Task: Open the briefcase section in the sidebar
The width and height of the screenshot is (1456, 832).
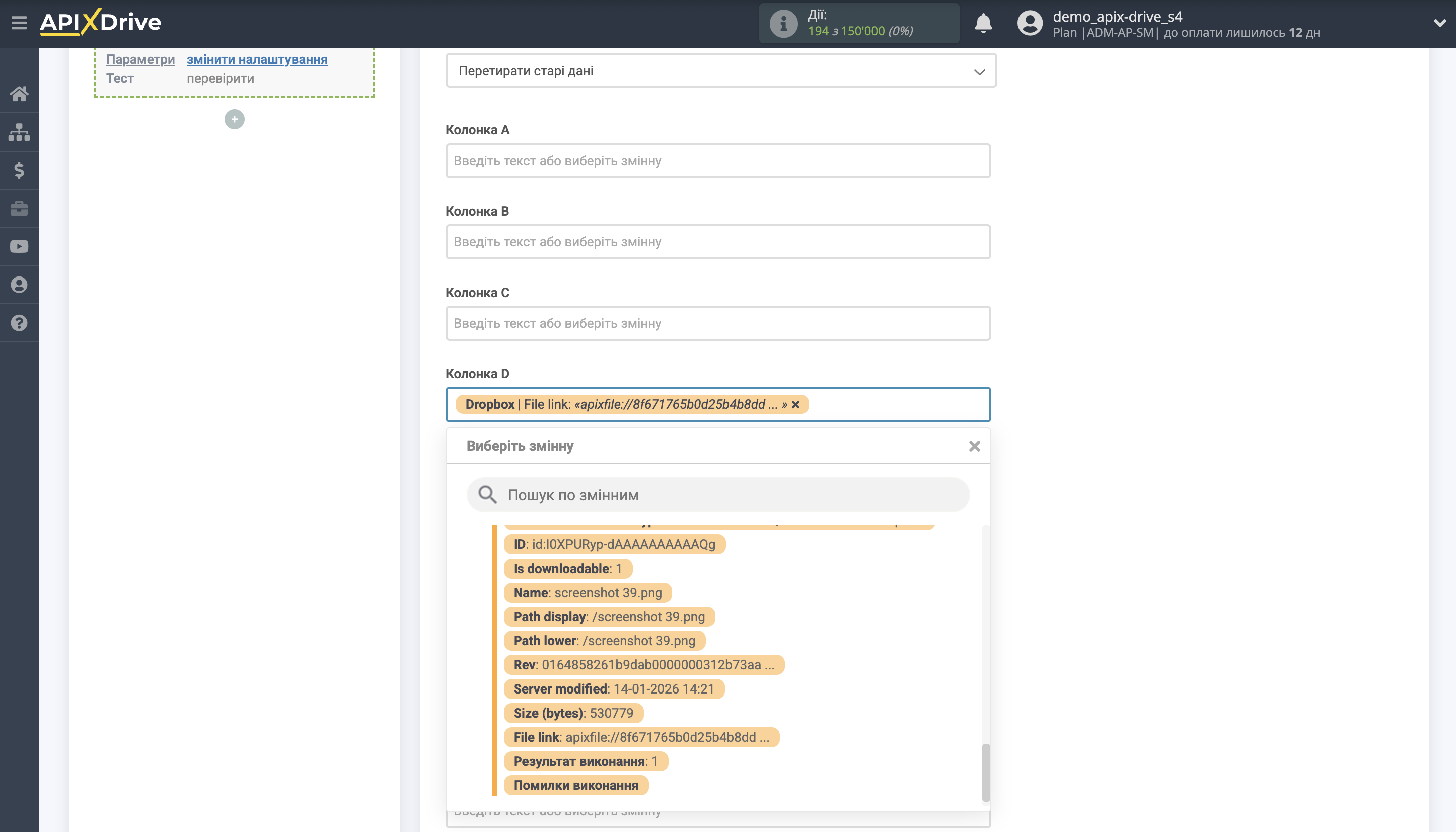Action: 19,208
